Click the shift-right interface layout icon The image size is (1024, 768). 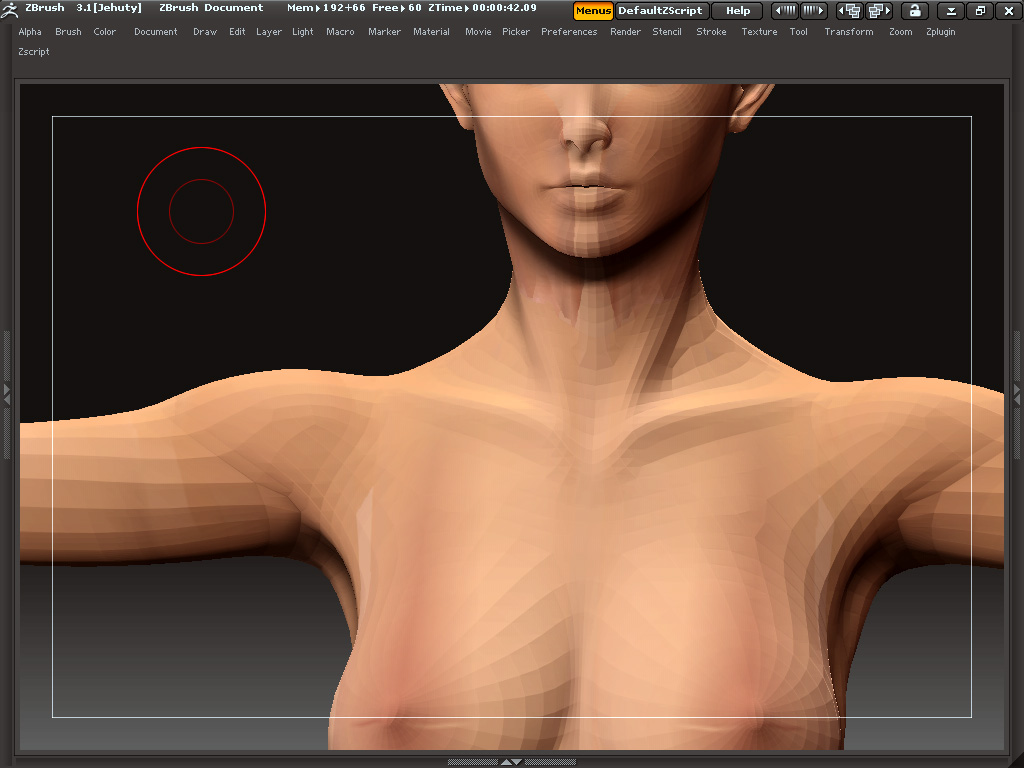click(x=814, y=11)
